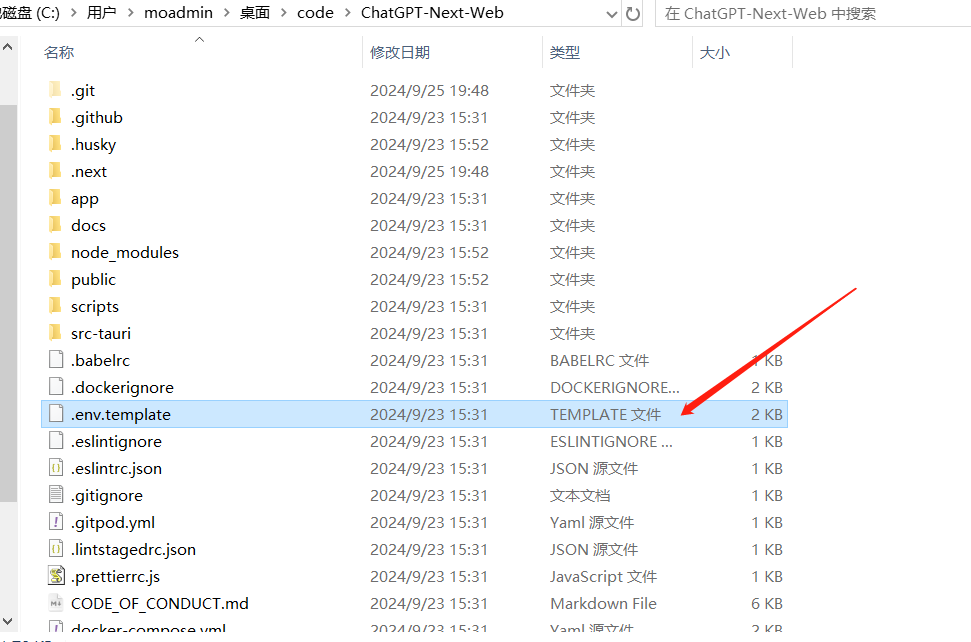Click the scripts folder icon
Viewport: 971px width, 642px height.
[x=56, y=306]
